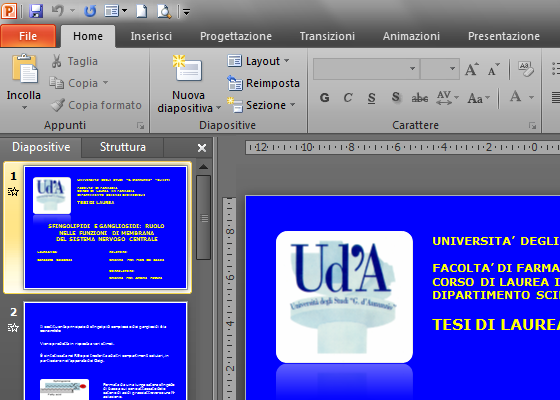This screenshot has height=400, width=560.
Task: Open print preview magnifier icon
Action: click(x=164, y=11)
